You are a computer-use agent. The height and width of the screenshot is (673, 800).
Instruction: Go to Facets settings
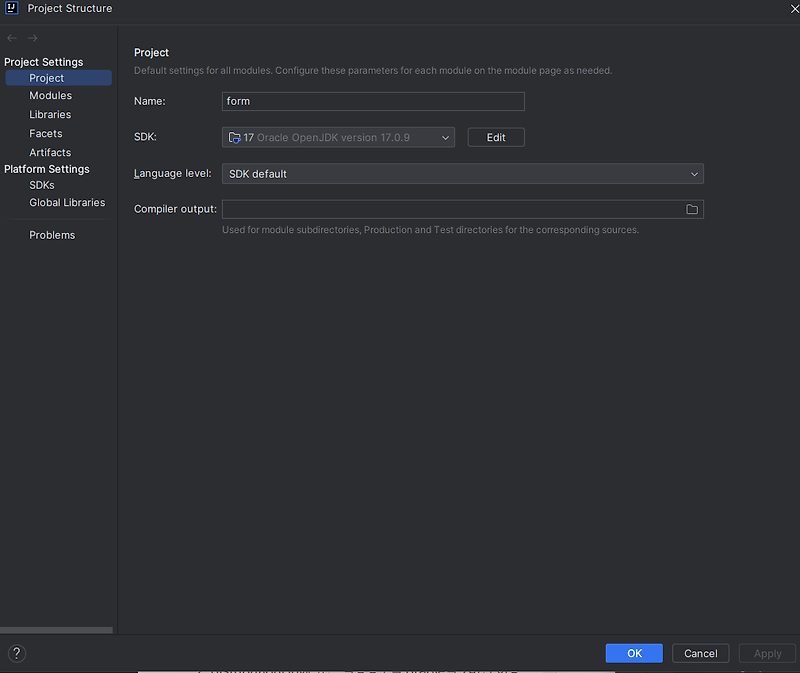tap(46, 133)
